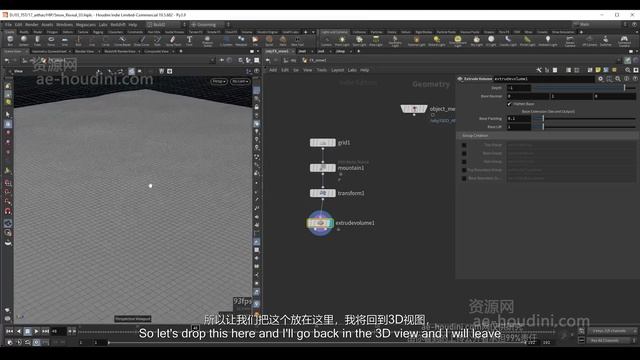Select the Sky Light shelf tool
640x360 pixels.
476,40
